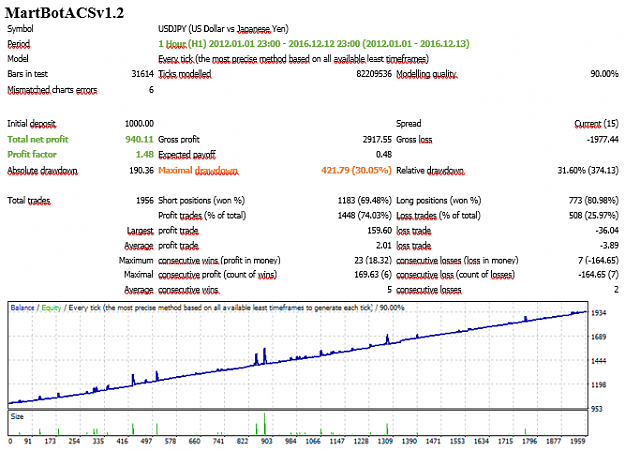Select the USDJPY symbol description text

tap(223, 29)
